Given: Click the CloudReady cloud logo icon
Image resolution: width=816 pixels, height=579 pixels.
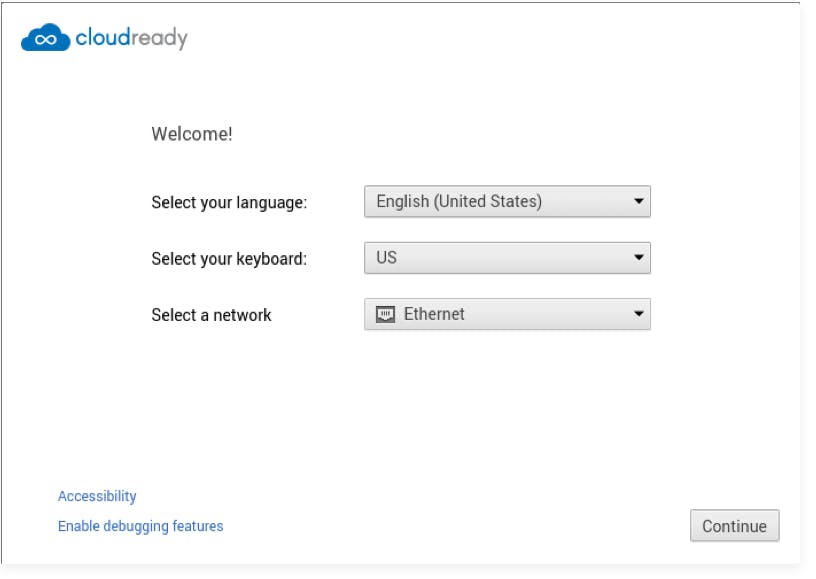Looking at the screenshot, I should [x=46, y=39].
